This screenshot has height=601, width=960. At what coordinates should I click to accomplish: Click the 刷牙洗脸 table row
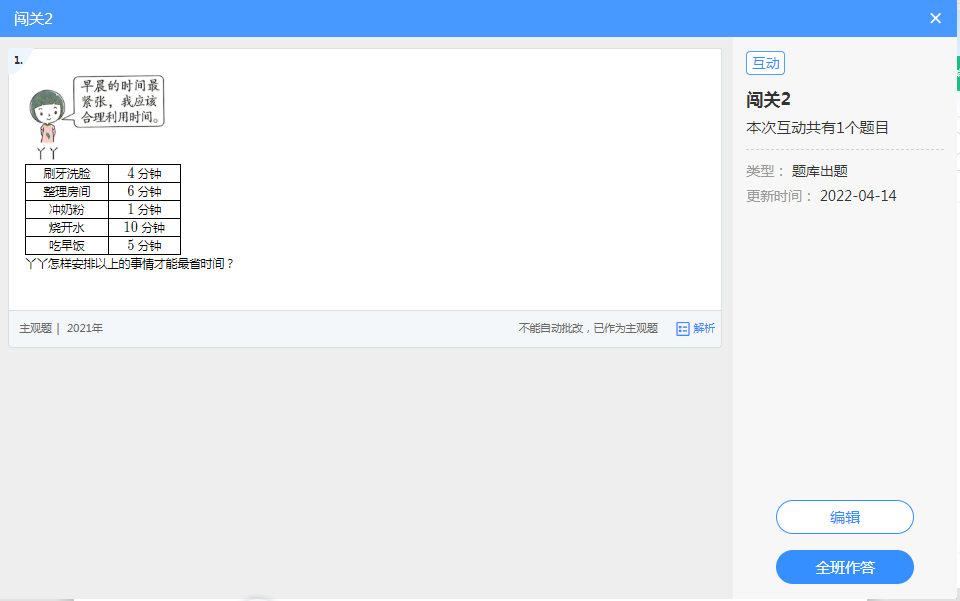click(x=102, y=173)
